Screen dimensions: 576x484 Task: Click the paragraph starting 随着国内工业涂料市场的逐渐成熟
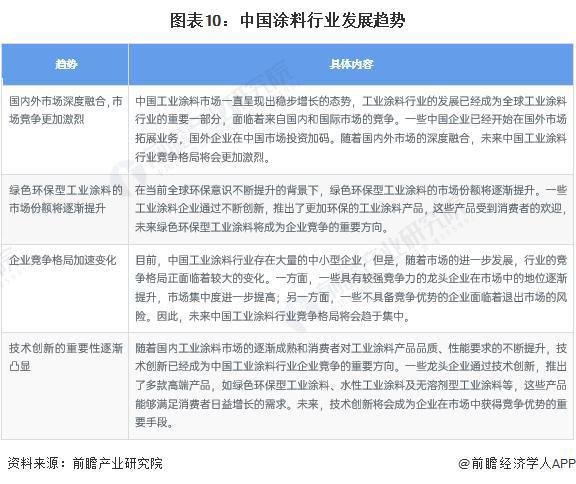[351, 385]
